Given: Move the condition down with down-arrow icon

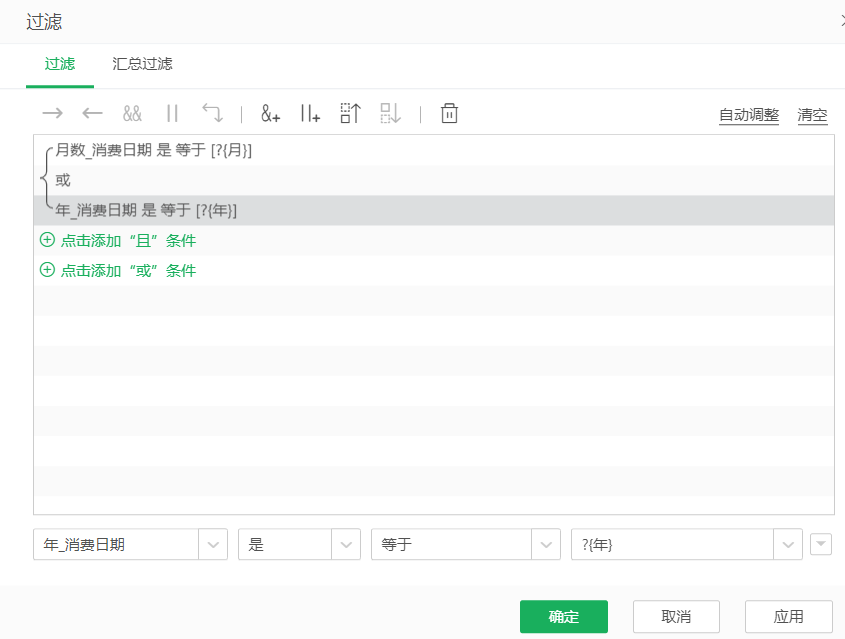Looking at the screenshot, I should pyautogui.click(x=390, y=113).
